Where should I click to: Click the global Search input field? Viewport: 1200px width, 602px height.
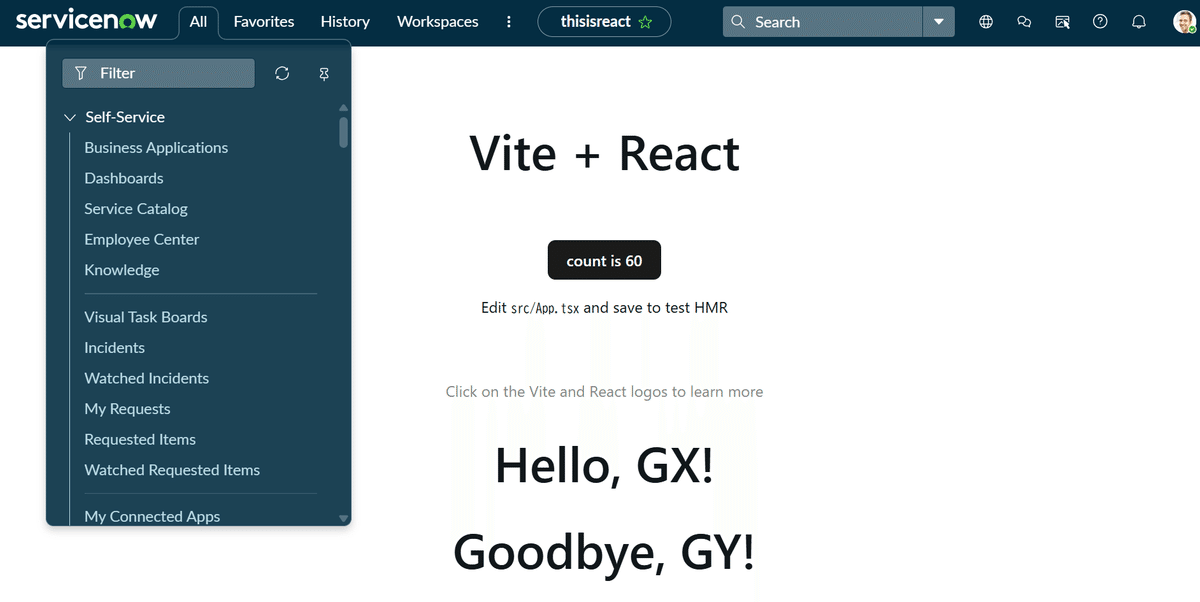click(822, 22)
